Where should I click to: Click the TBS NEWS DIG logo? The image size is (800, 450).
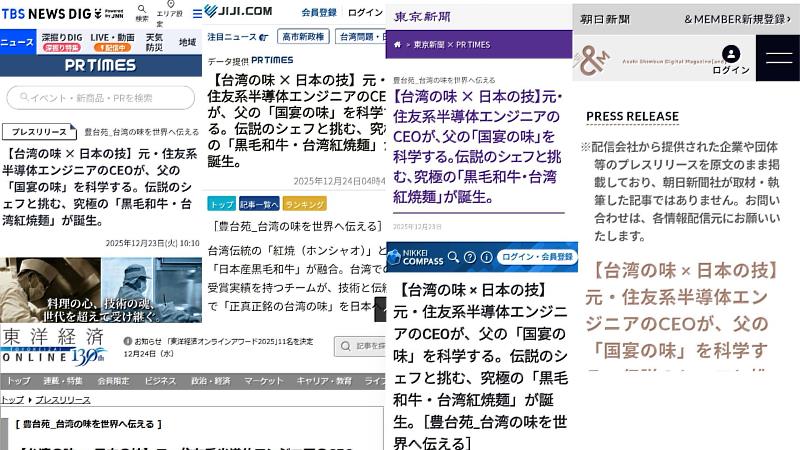click(62, 14)
